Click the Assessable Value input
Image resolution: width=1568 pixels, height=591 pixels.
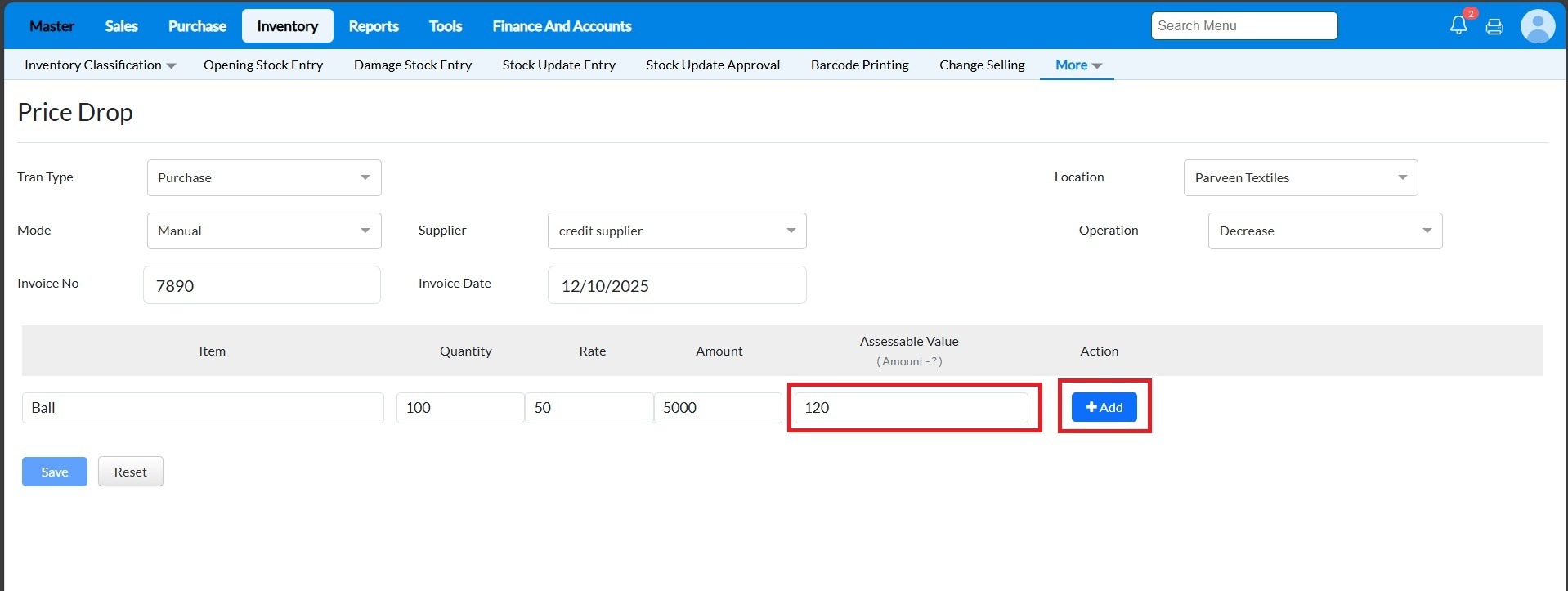911,407
